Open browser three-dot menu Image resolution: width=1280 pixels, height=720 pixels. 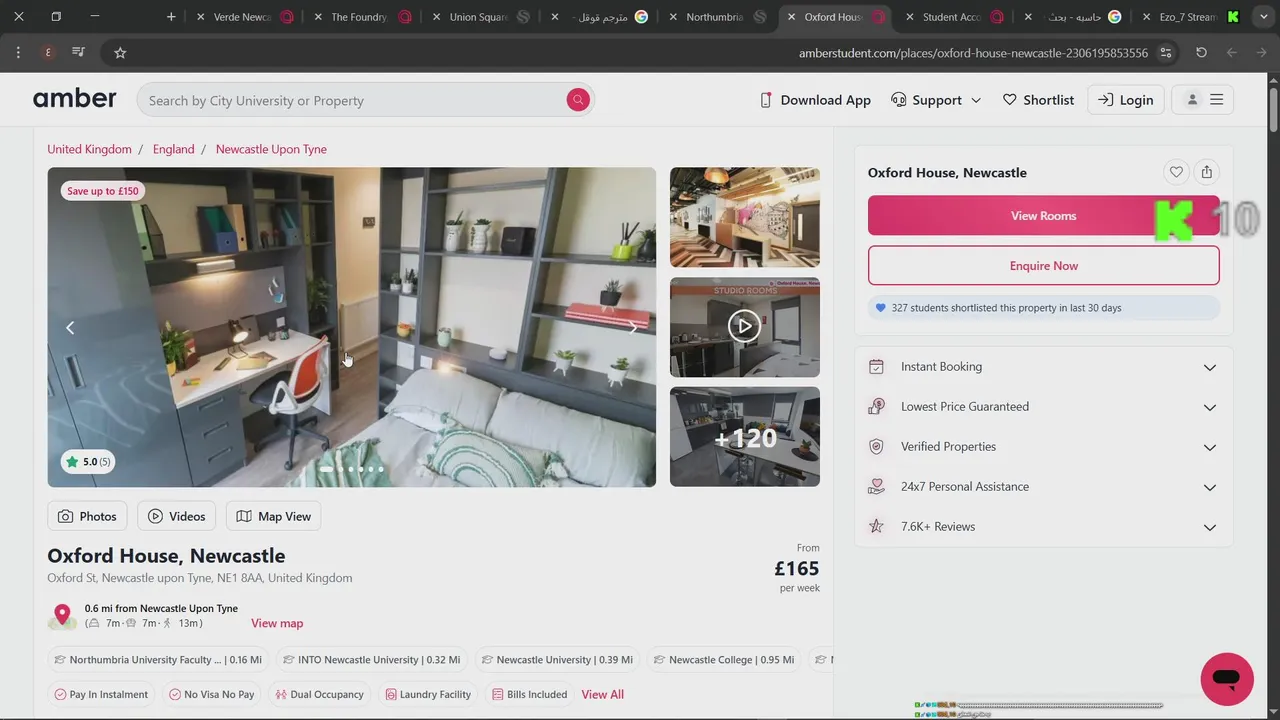(18, 52)
